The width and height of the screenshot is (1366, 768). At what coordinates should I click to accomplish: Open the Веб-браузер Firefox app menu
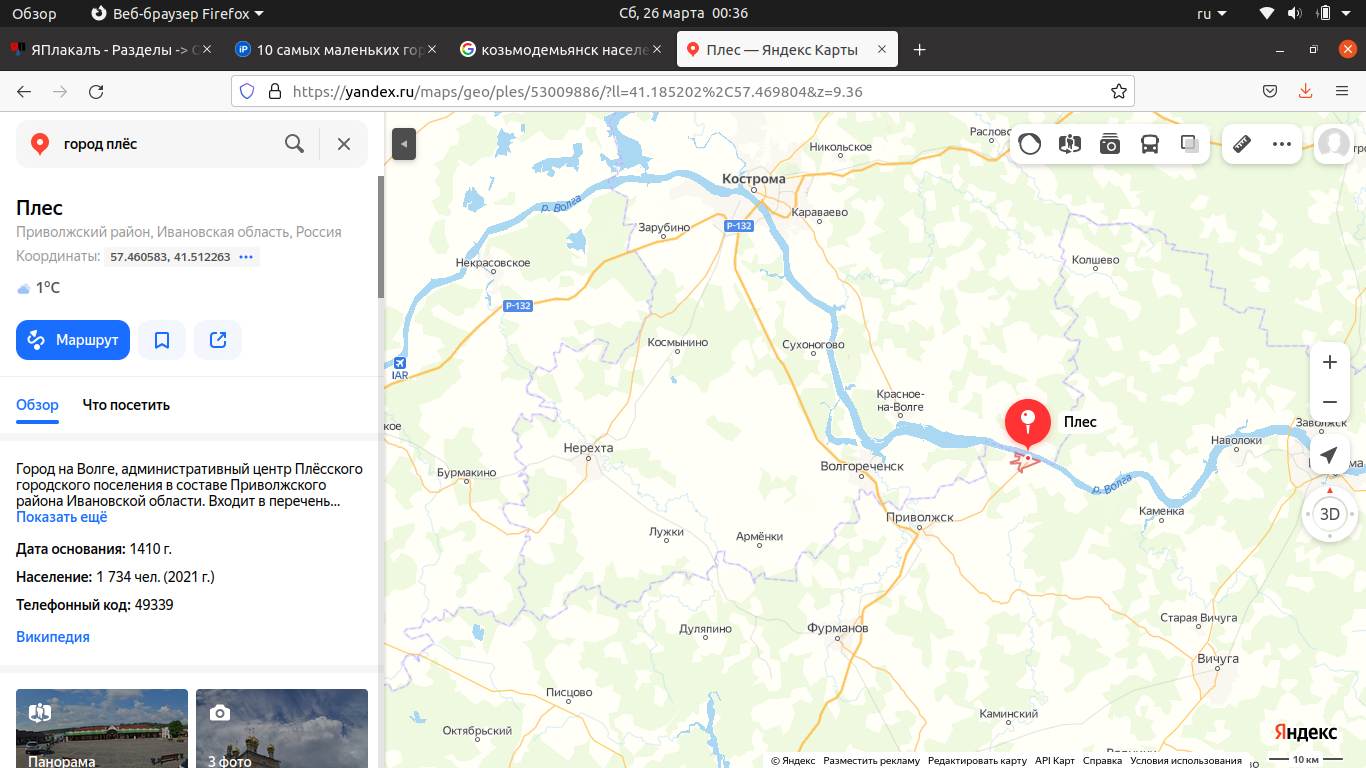point(177,14)
